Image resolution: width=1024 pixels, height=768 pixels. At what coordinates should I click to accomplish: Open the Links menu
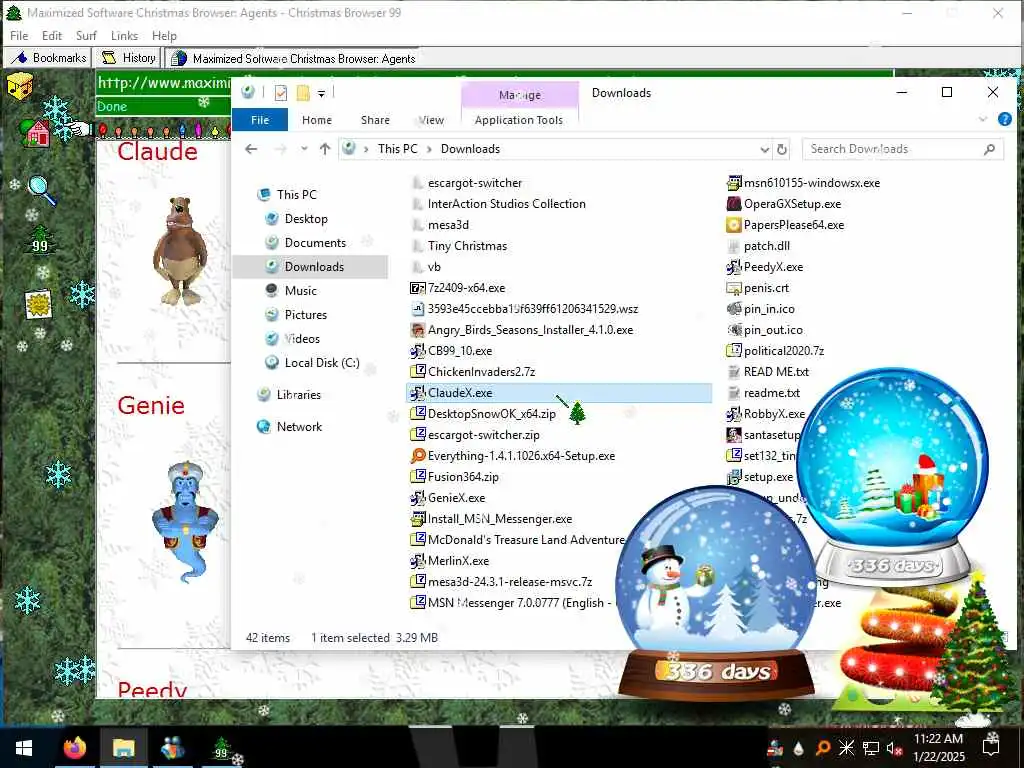point(124,35)
